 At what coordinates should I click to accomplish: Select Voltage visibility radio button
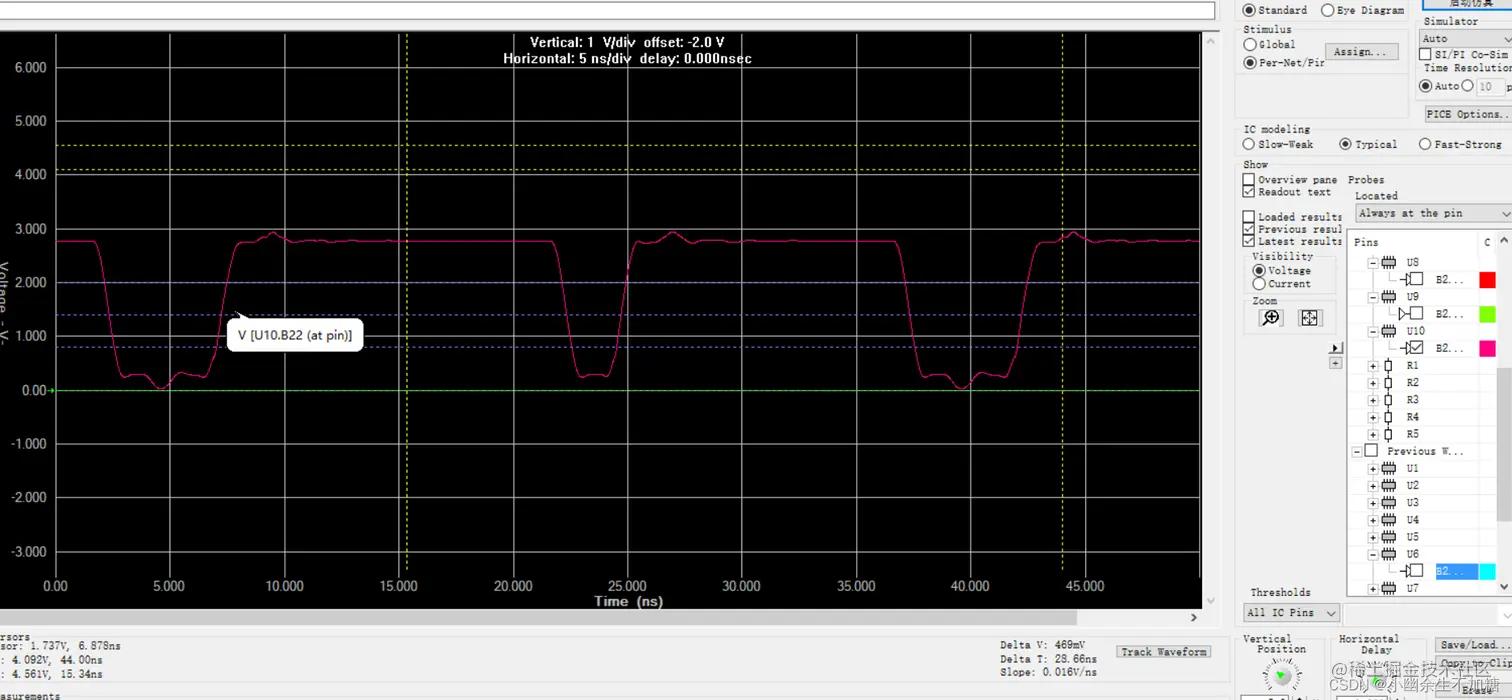coord(1259,271)
